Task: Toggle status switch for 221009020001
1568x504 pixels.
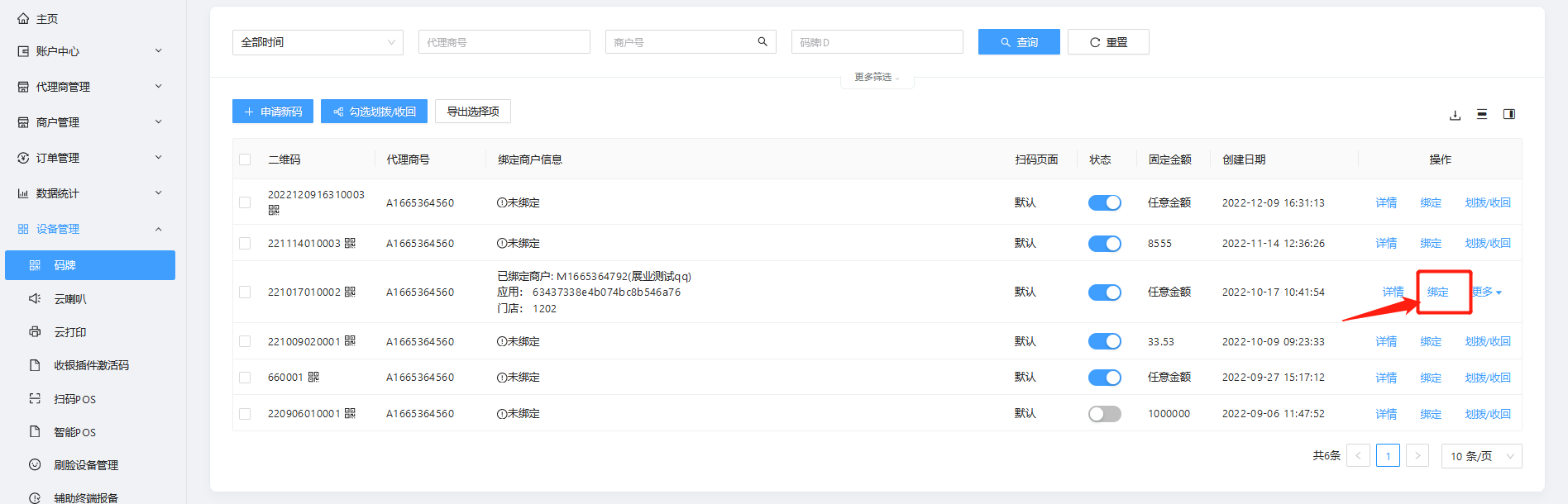Action: 1104,341
